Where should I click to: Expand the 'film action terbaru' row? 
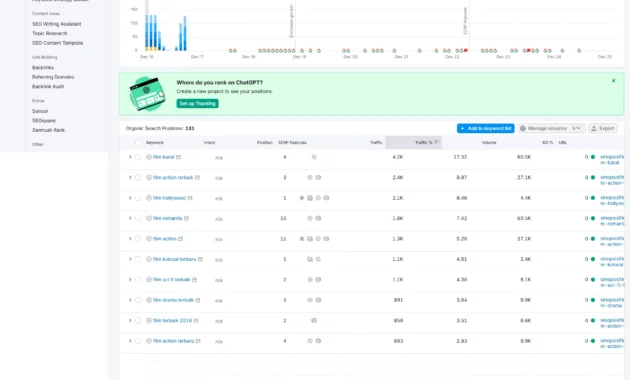pyautogui.click(x=130, y=341)
